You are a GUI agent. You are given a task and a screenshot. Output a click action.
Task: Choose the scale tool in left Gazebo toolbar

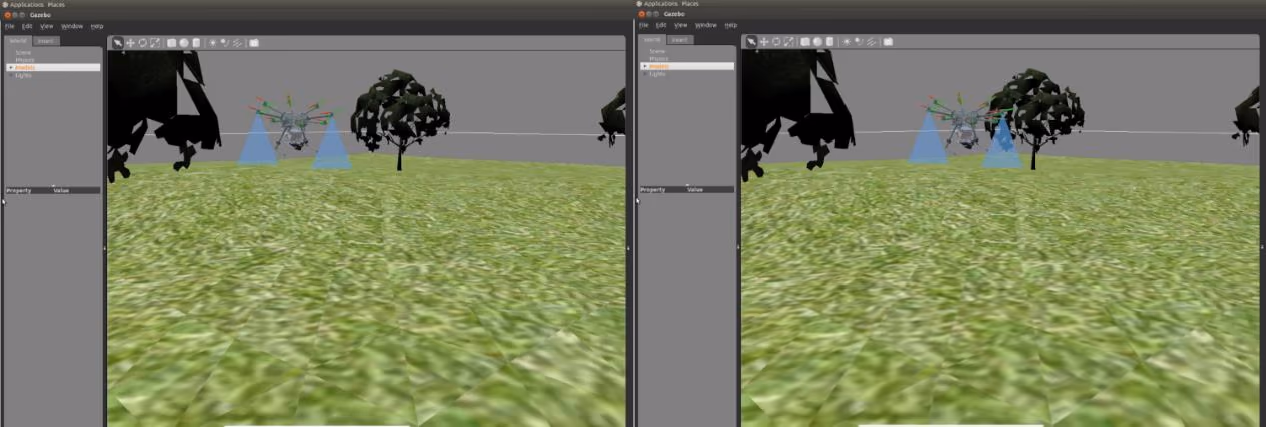click(x=154, y=43)
